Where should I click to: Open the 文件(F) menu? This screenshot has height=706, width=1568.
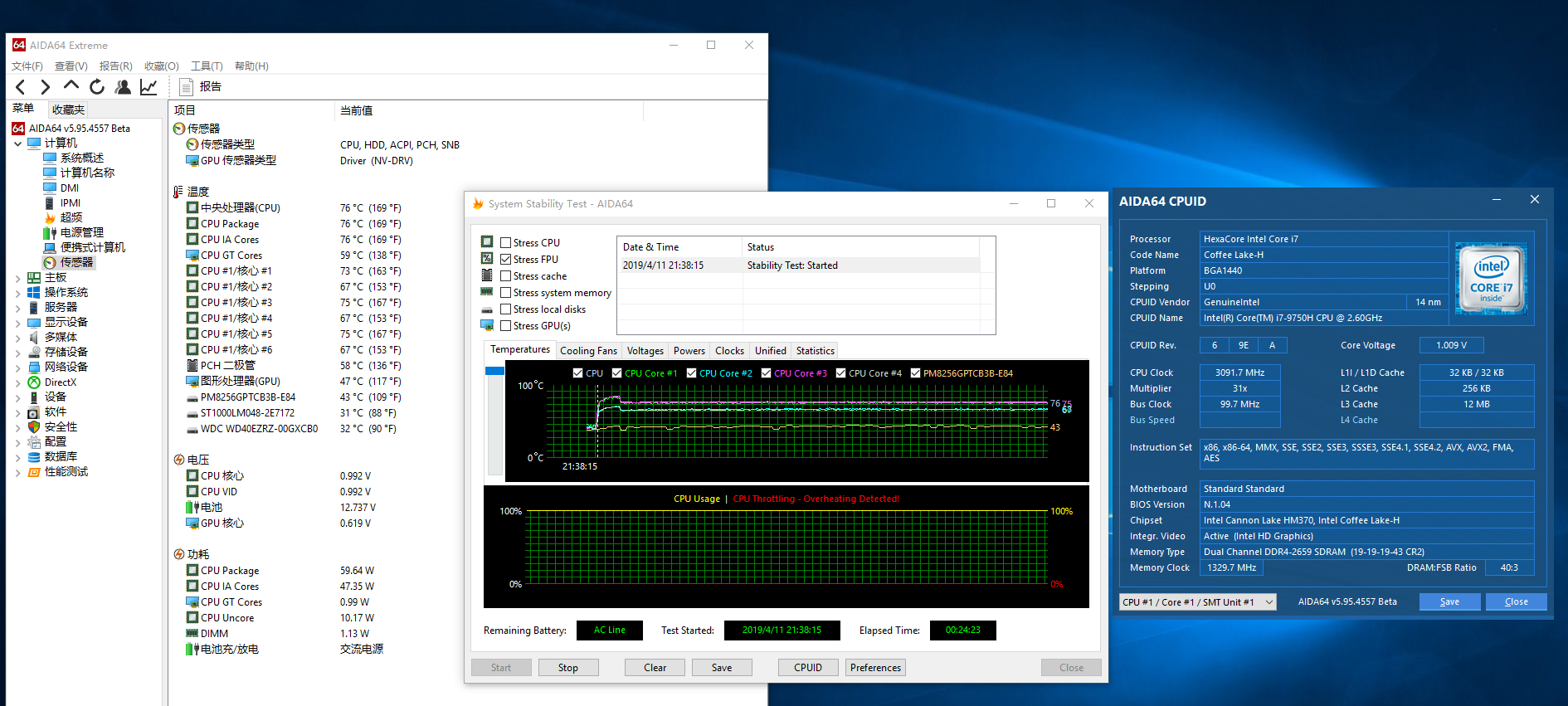27,66
